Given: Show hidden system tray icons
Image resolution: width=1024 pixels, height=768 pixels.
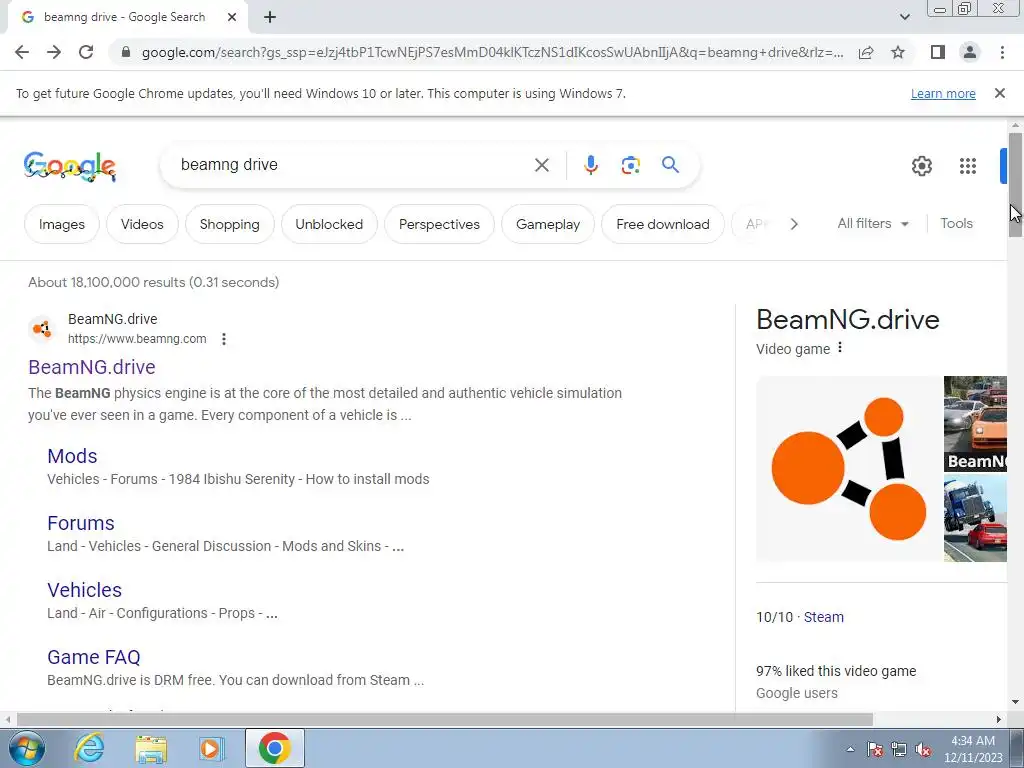Looking at the screenshot, I should pyautogui.click(x=850, y=749).
